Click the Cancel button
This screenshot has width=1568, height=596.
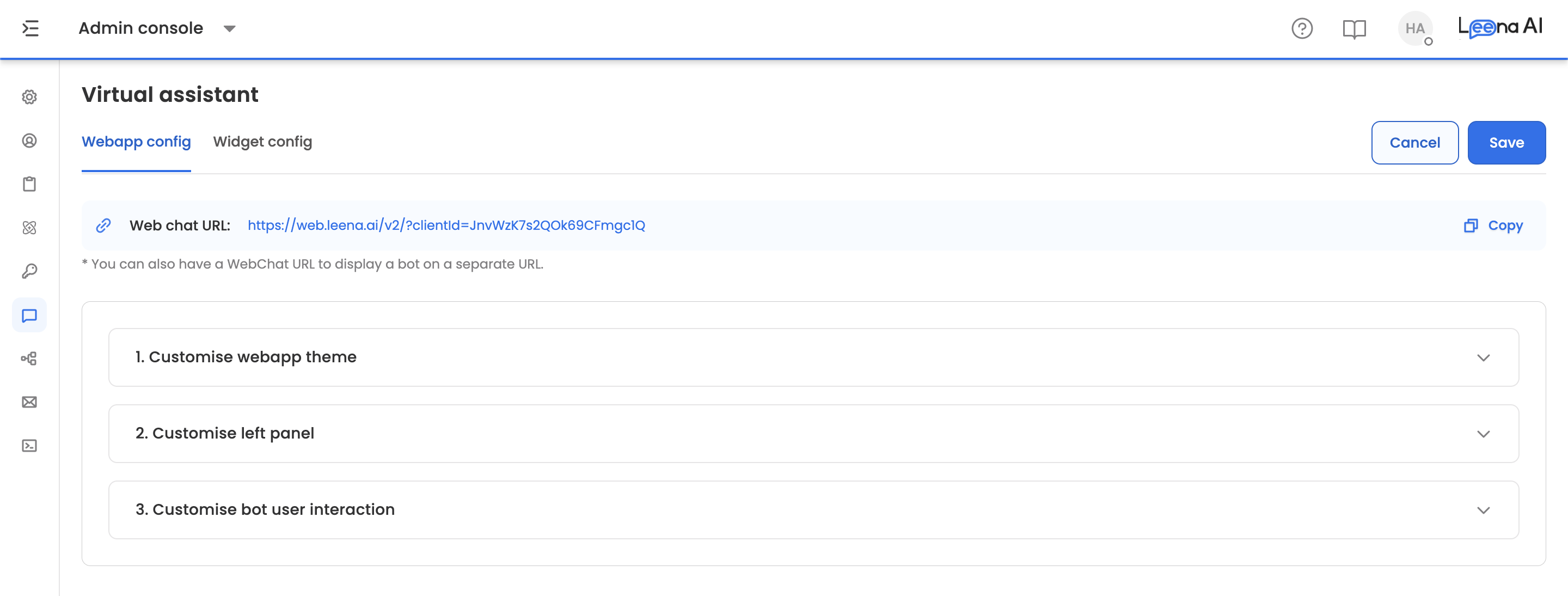pos(1414,142)
